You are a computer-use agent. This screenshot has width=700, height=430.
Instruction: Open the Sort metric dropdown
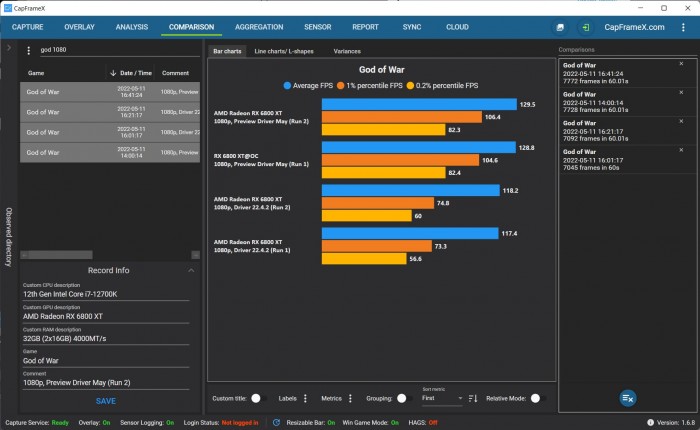pos(440,398)
